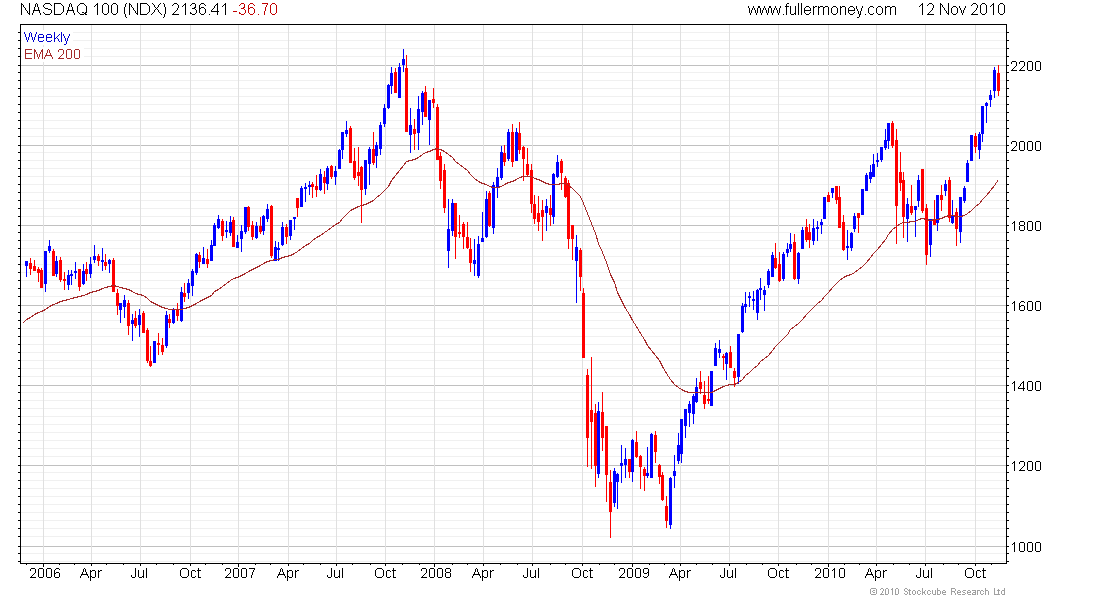
Task: Click the 2200 price axis label
Action: point(1026,66)
